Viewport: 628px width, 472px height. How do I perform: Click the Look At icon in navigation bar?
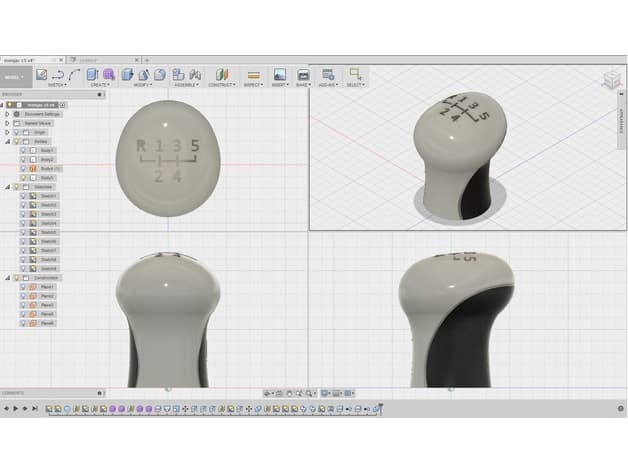click(x=280, y=393)
